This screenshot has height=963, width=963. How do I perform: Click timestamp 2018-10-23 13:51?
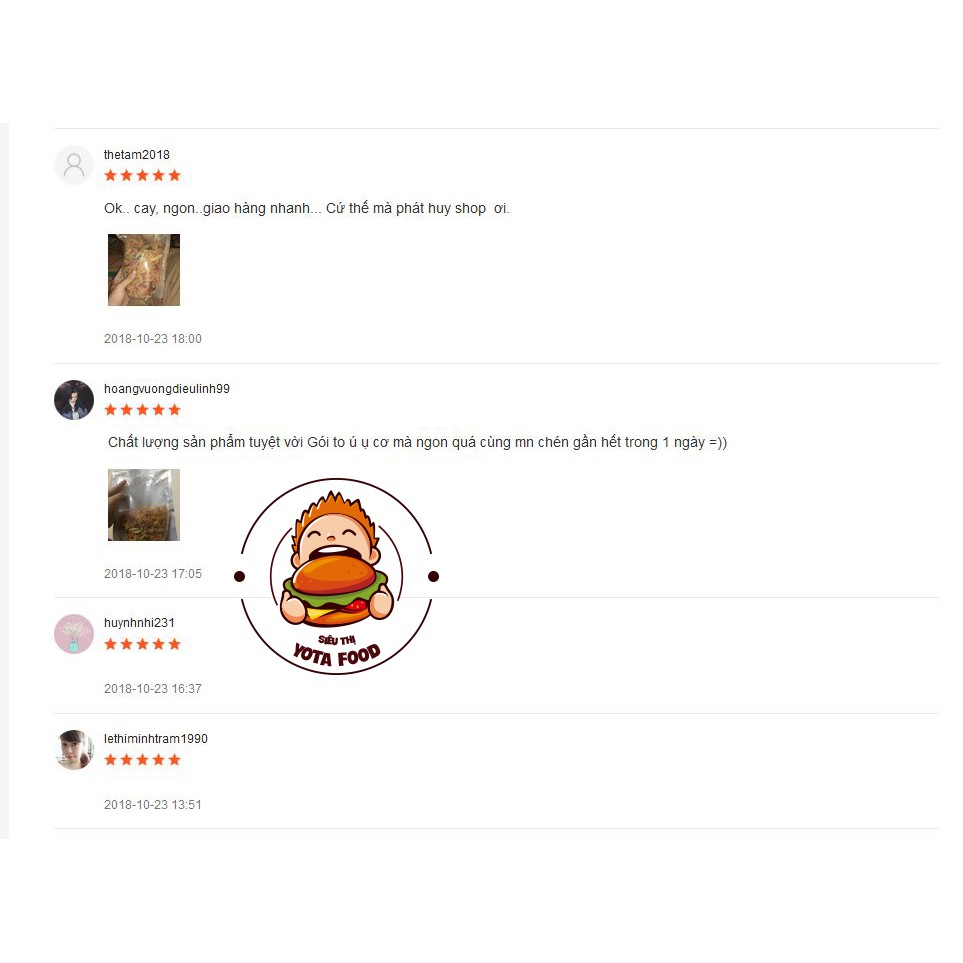pyautogui.click(x=152, y=805)
